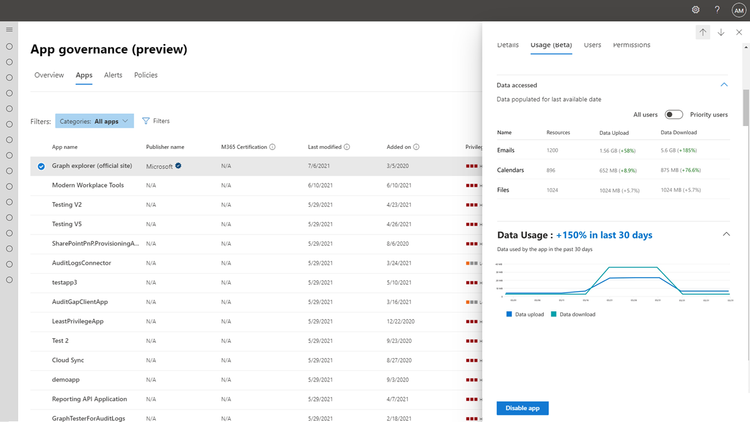750x422 pixels.
Task: Click the Data Download column header
Action: 679,133
